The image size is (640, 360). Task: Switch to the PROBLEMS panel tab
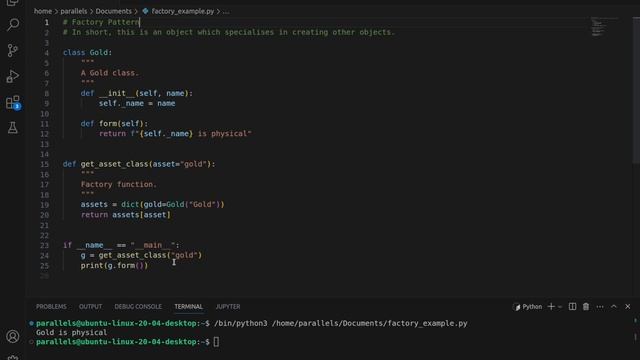coord(51,307)
